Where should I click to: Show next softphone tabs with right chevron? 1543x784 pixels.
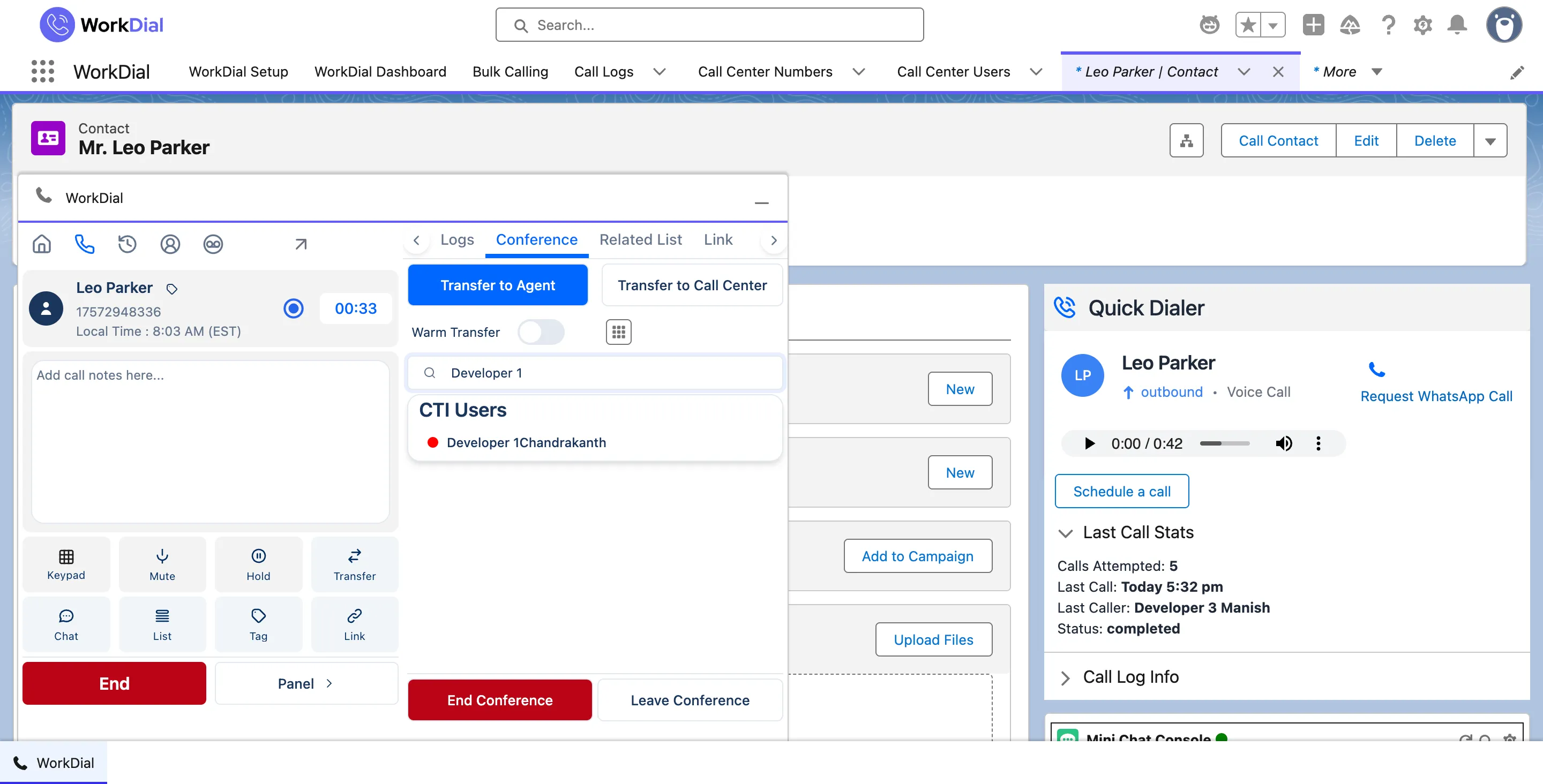click(x=773, y=240)
